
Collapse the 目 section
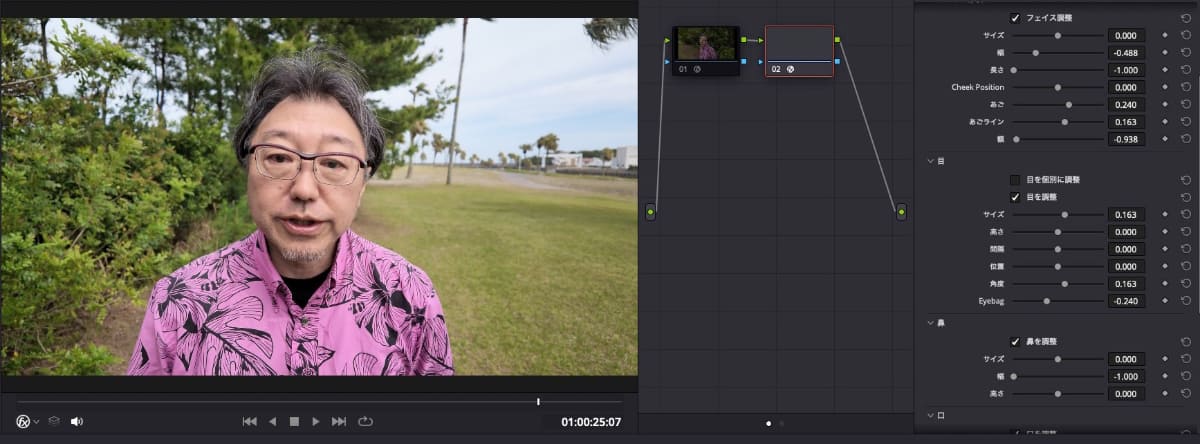point(930,160)
